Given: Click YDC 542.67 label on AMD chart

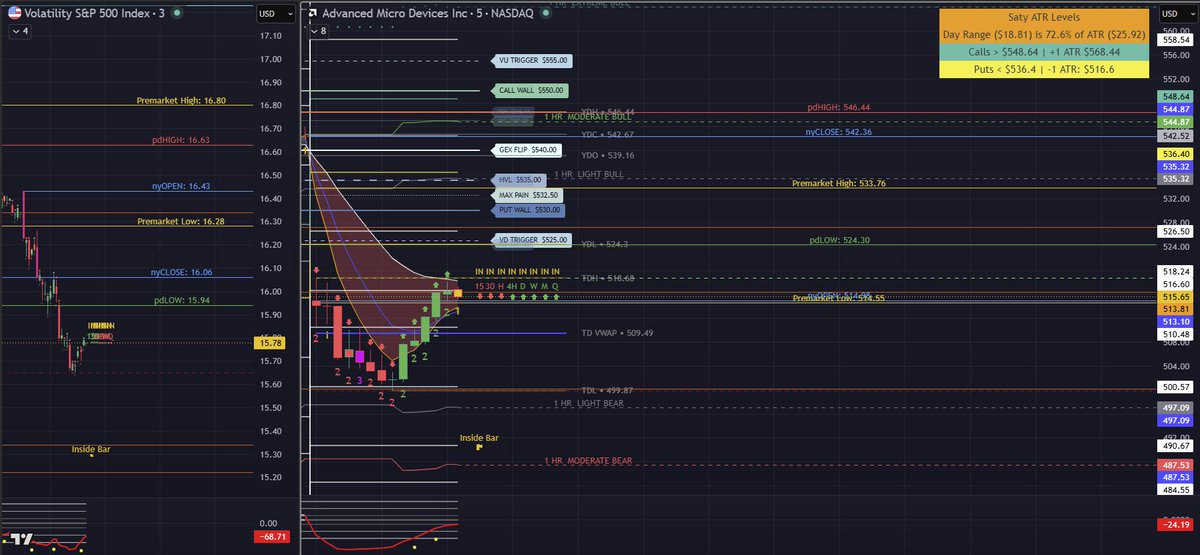Looking at the screenshot, I should pos(607,133).
